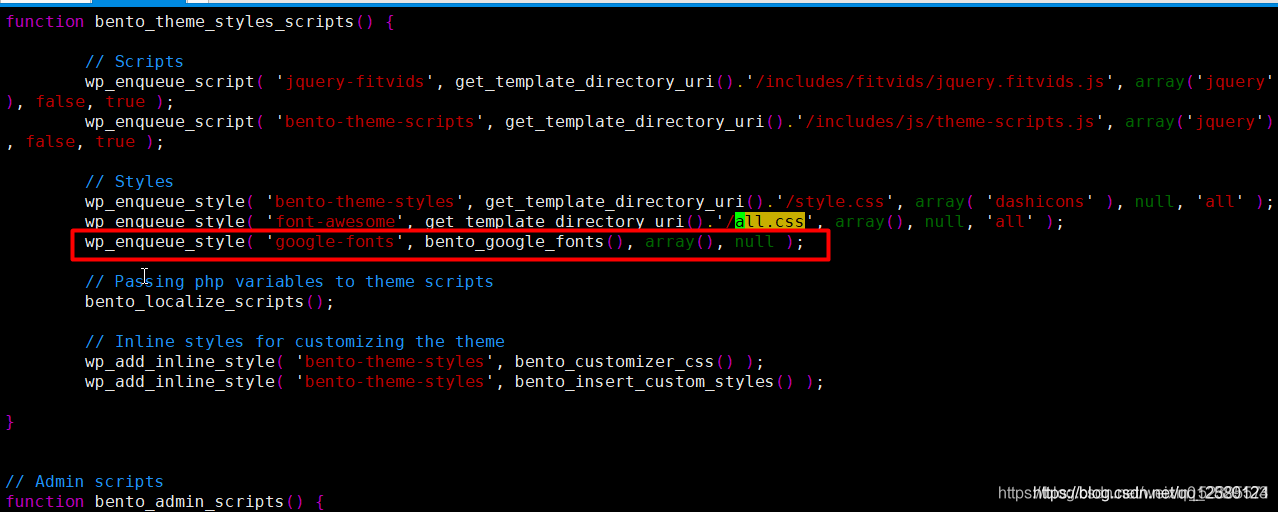This screenshot has width=1278, height=512.
Task: Click the highlighted all.css search match
Action: coord(770,221)
